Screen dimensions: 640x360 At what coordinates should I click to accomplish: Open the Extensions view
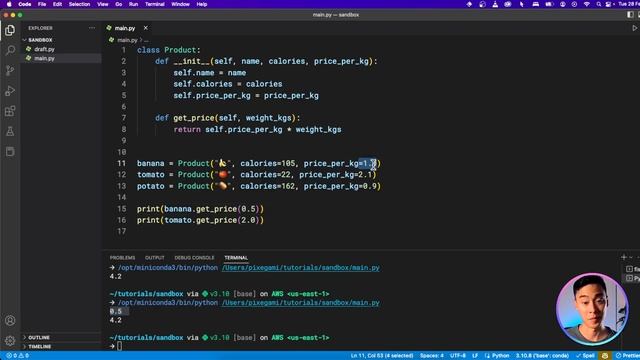10,111
